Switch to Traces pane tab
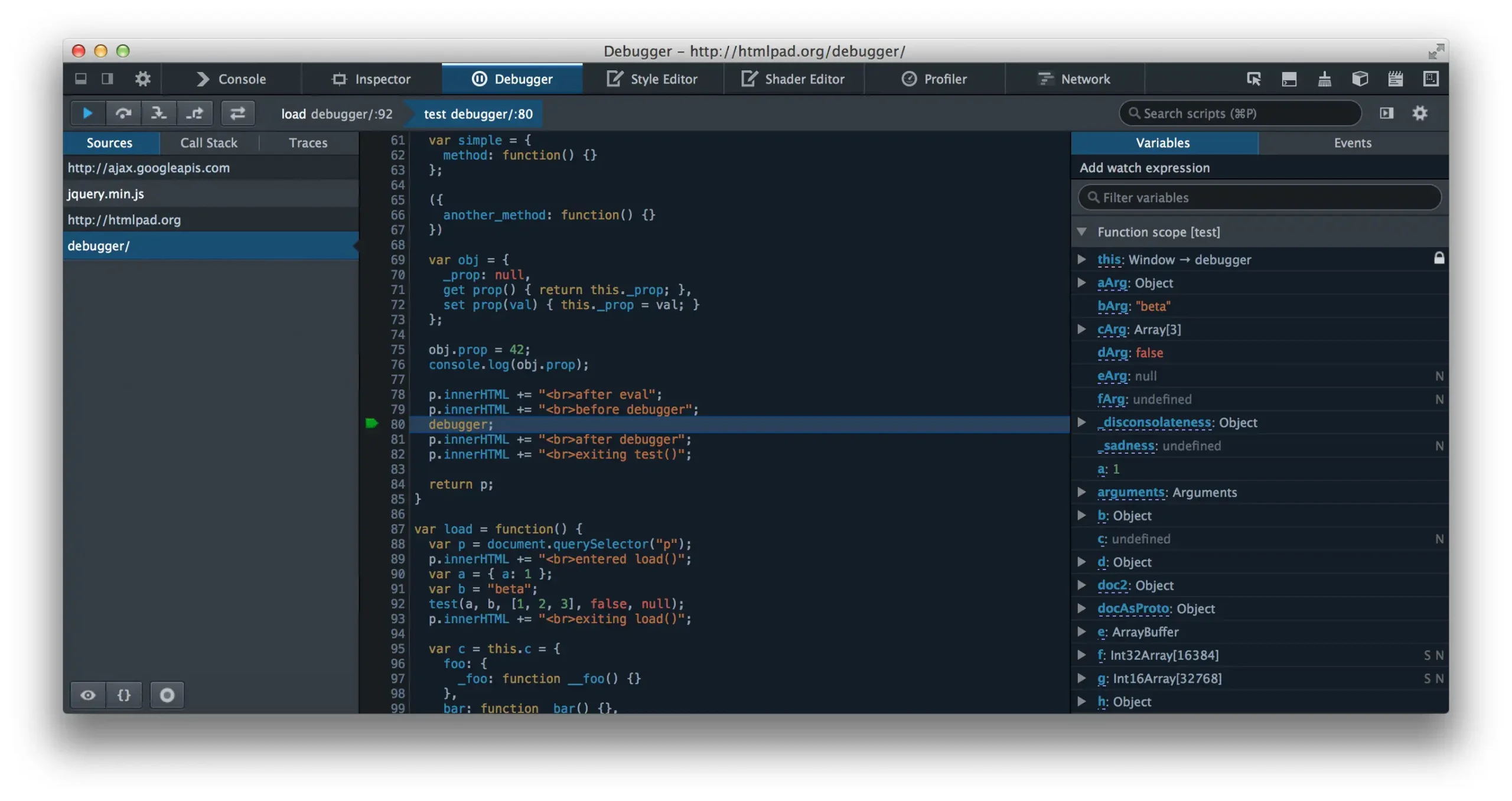Image resolution: width=1512 pixels, height=801 pixels. [x=308, y=143]
